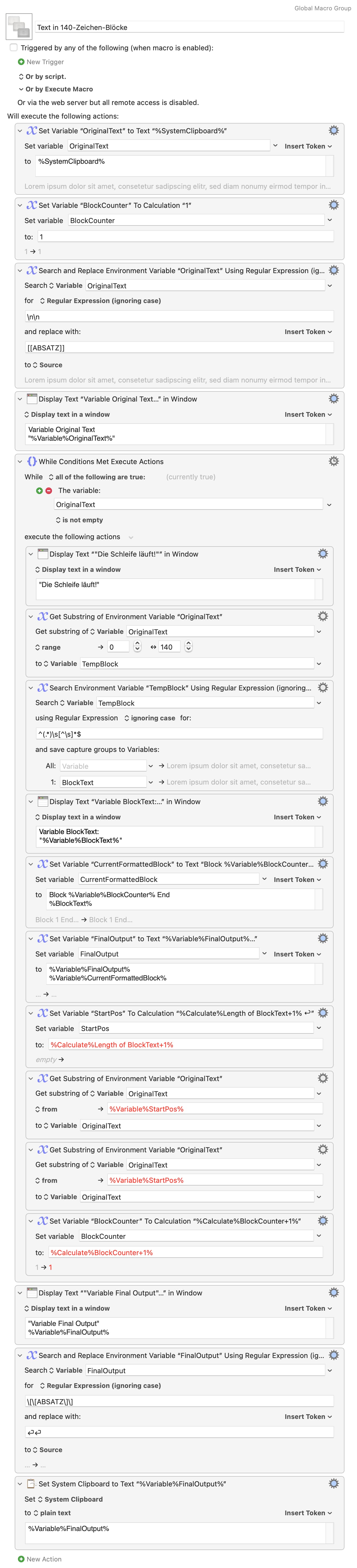Open Insert Token menu in CurrentFormattedBlock action

click(x=297, y=879)
